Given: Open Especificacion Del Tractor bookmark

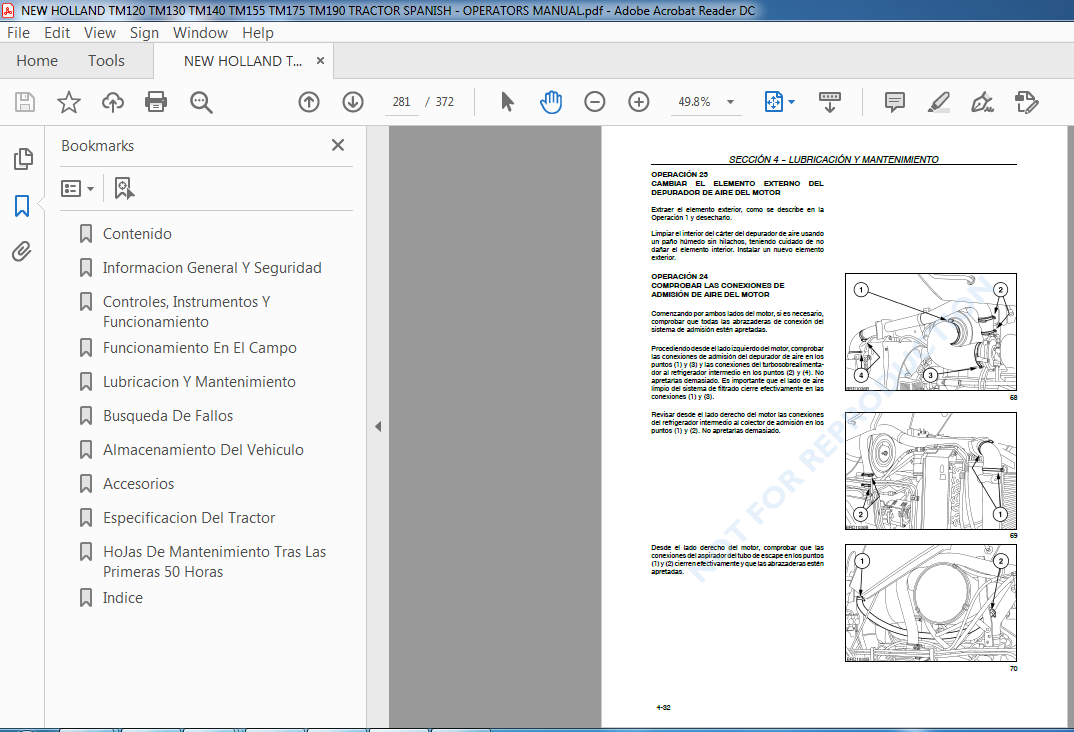Looking at the screenshot, I should (x=189, y=518).
